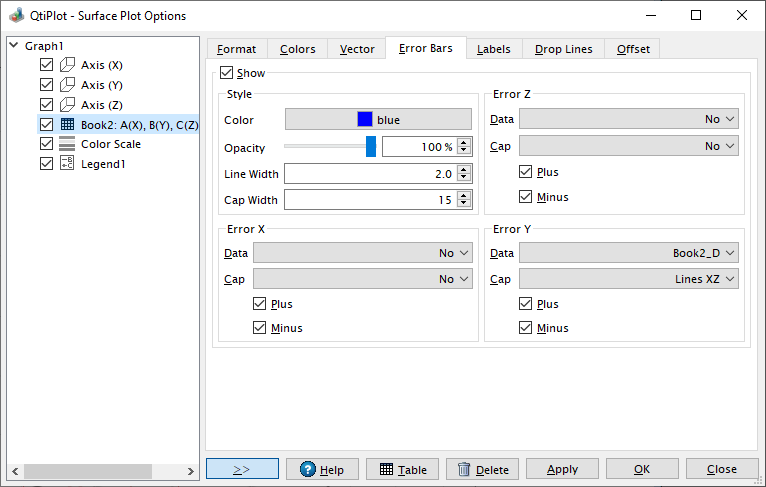Click the OK button

(x=642, y=469)
